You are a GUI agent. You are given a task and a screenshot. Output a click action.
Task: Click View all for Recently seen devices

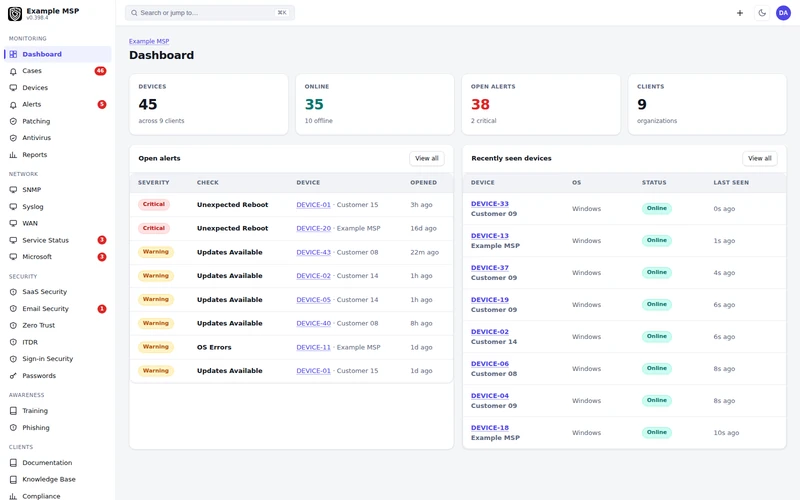pyautogui.click(x=760, y=158)
